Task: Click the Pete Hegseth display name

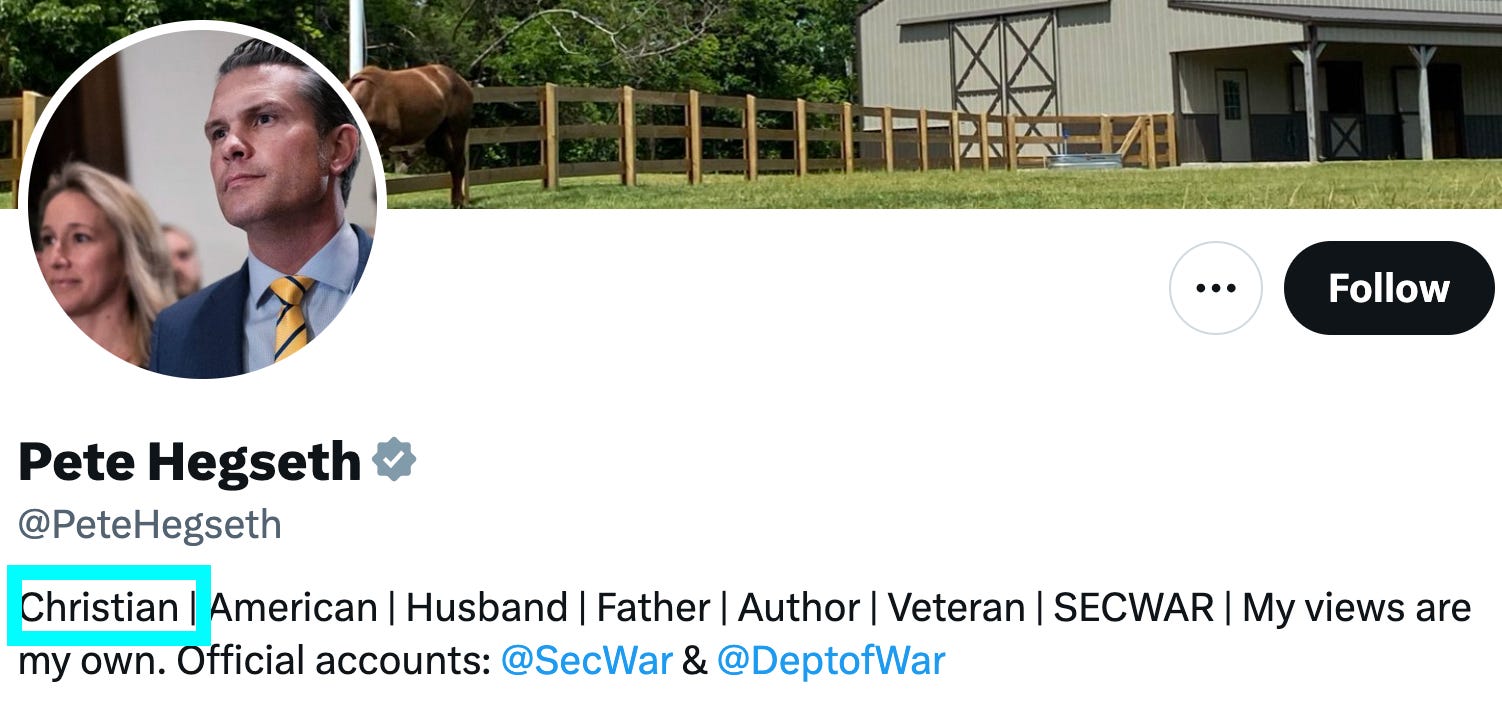Action: coord(189,461)
